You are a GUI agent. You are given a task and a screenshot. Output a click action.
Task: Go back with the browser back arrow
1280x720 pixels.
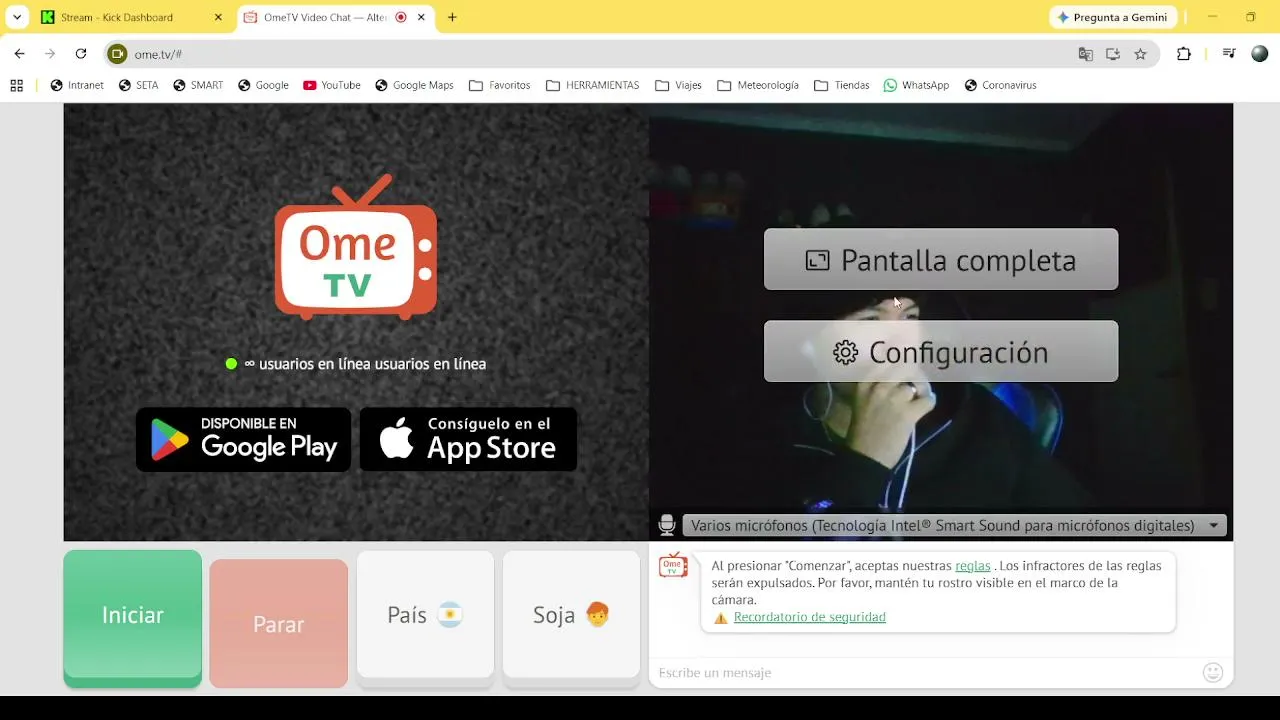19,54
